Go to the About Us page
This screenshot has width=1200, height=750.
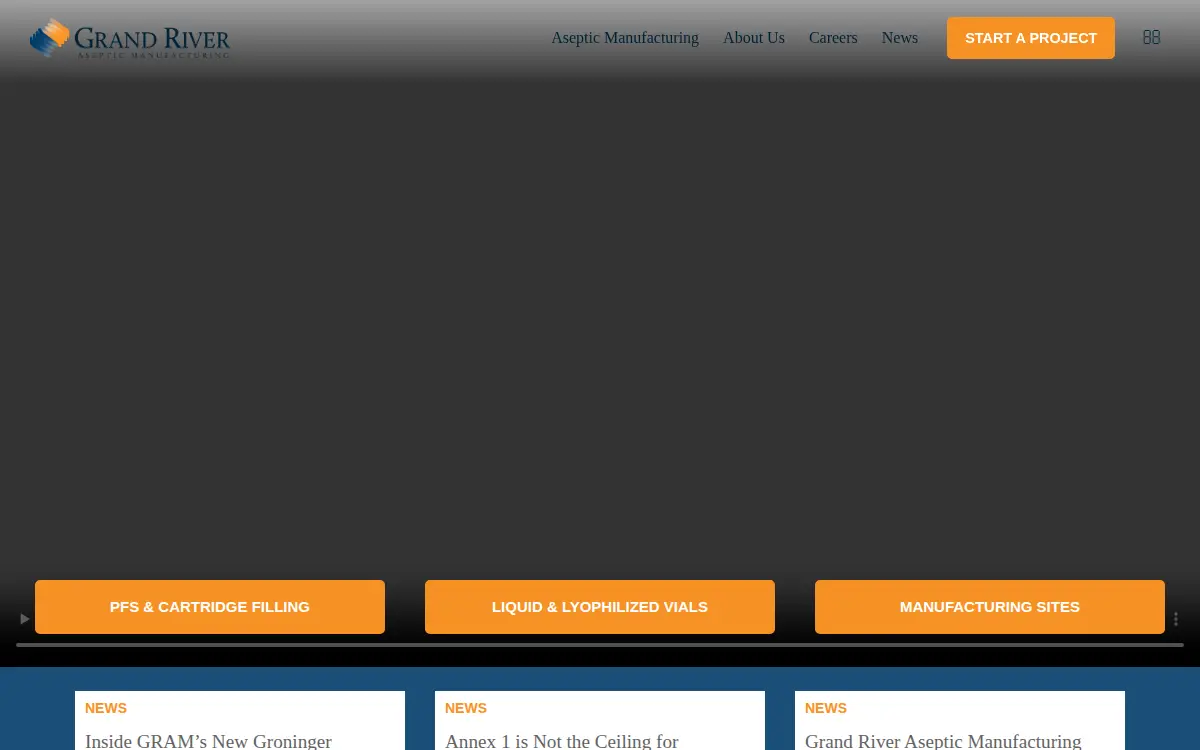[x=754, y=38]
